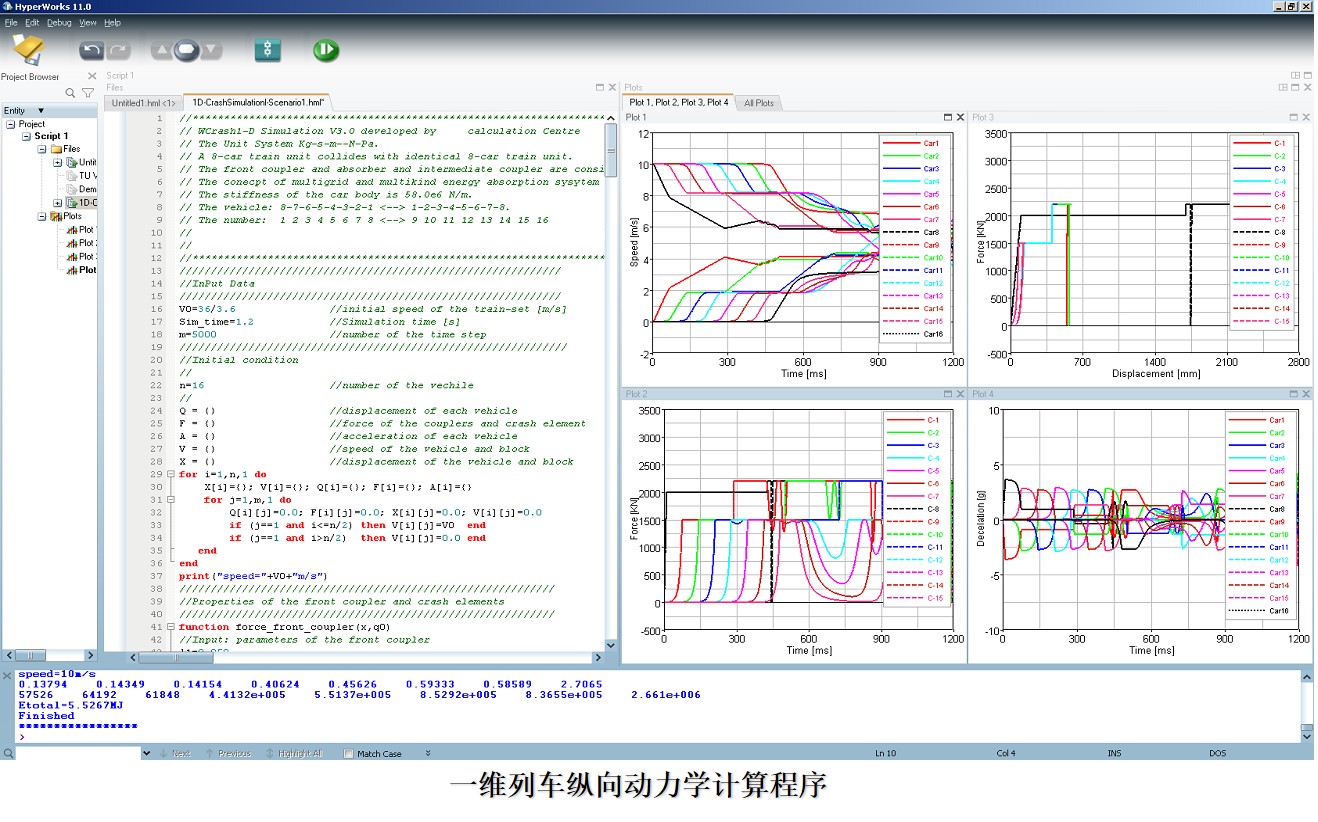The width and height of the screenshot is (1318, 822).
Task: Close the Plot 2 panel
Action: tap(960, 394)
